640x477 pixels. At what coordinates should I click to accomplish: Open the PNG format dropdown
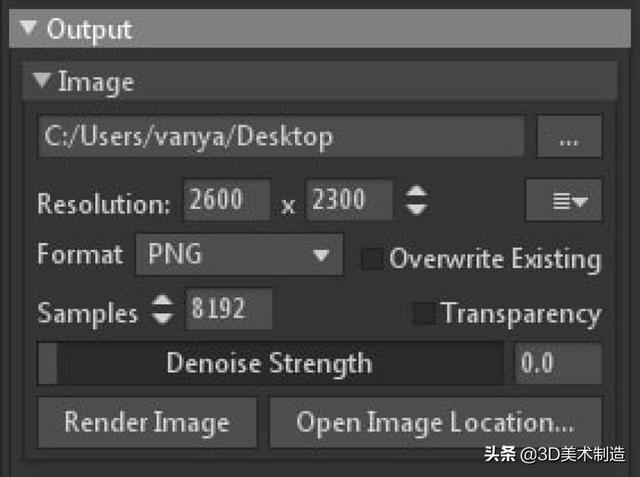pyautogui.click(x=239, y=255)
